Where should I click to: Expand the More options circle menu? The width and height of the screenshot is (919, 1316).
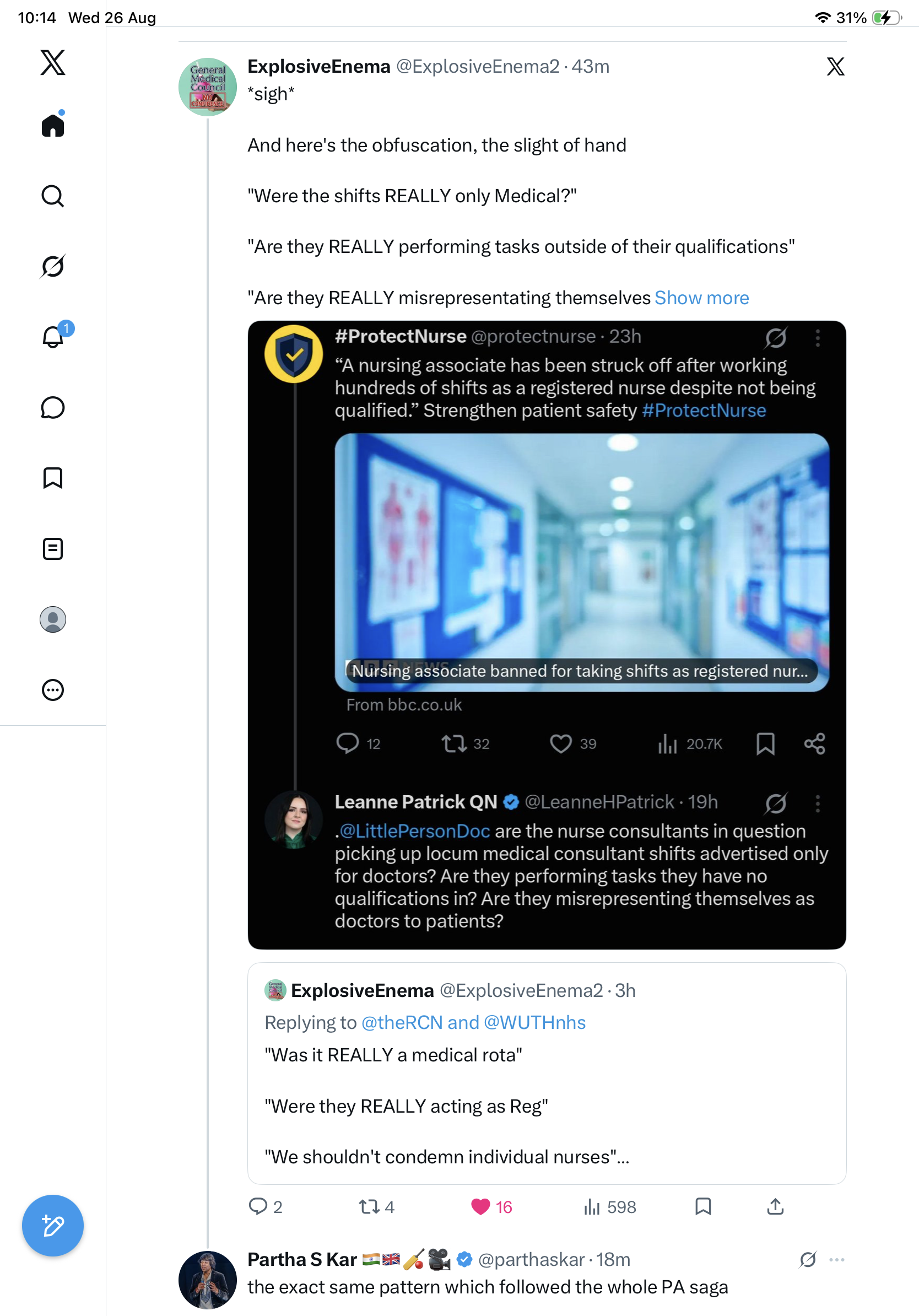[53, 690]
